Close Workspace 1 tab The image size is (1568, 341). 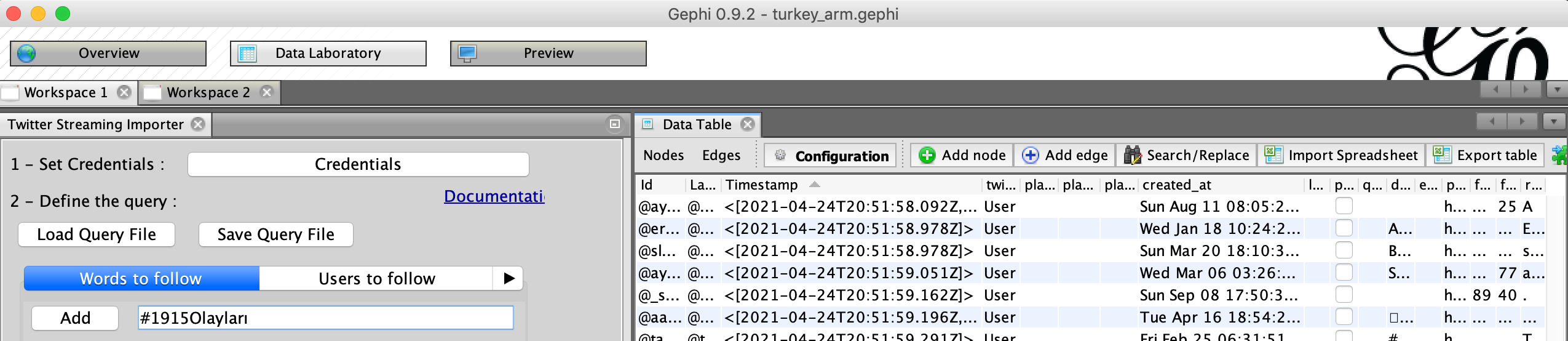[124, 92]
